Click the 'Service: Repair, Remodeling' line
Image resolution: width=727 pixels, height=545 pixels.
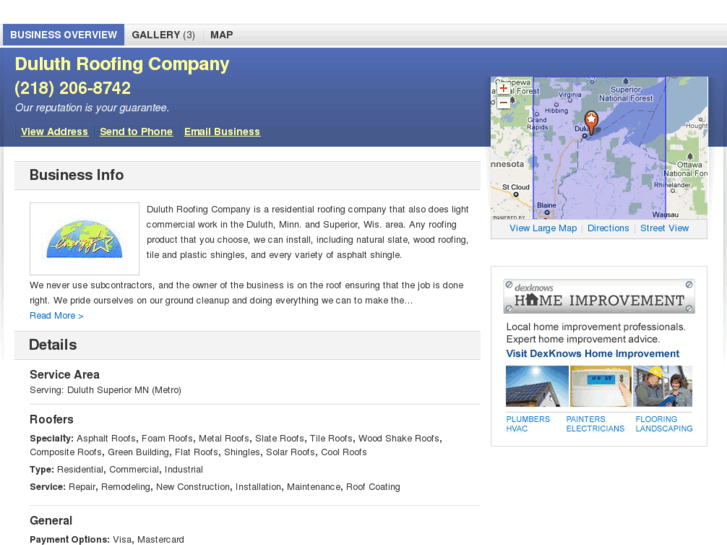(x=215, y=487)
